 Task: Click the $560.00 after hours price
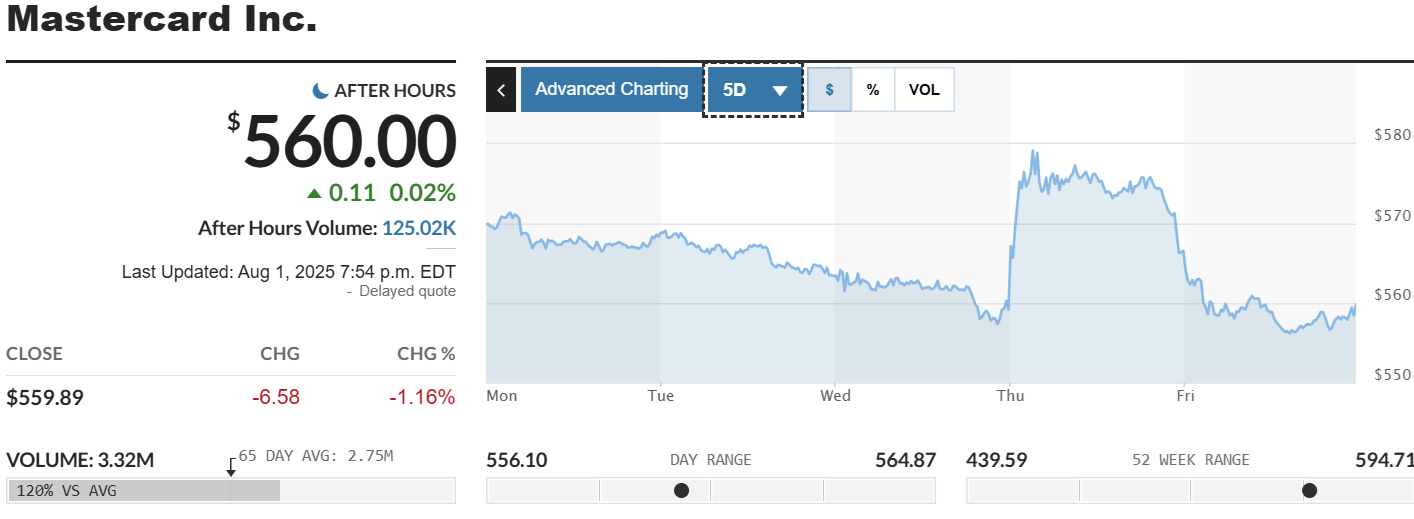coord(350,142)
